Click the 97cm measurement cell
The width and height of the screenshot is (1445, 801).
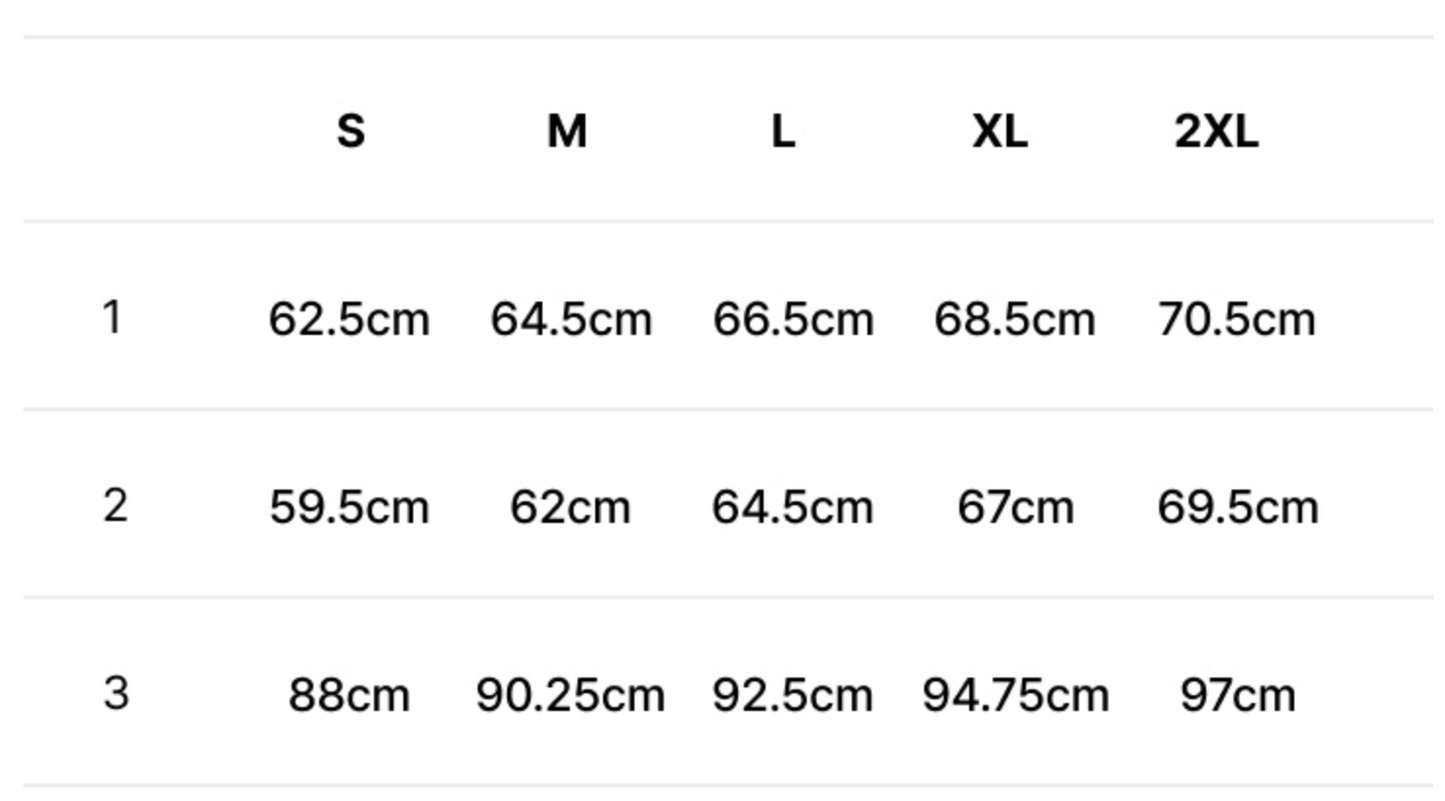pyautogui.click(x=1237, y=695)
